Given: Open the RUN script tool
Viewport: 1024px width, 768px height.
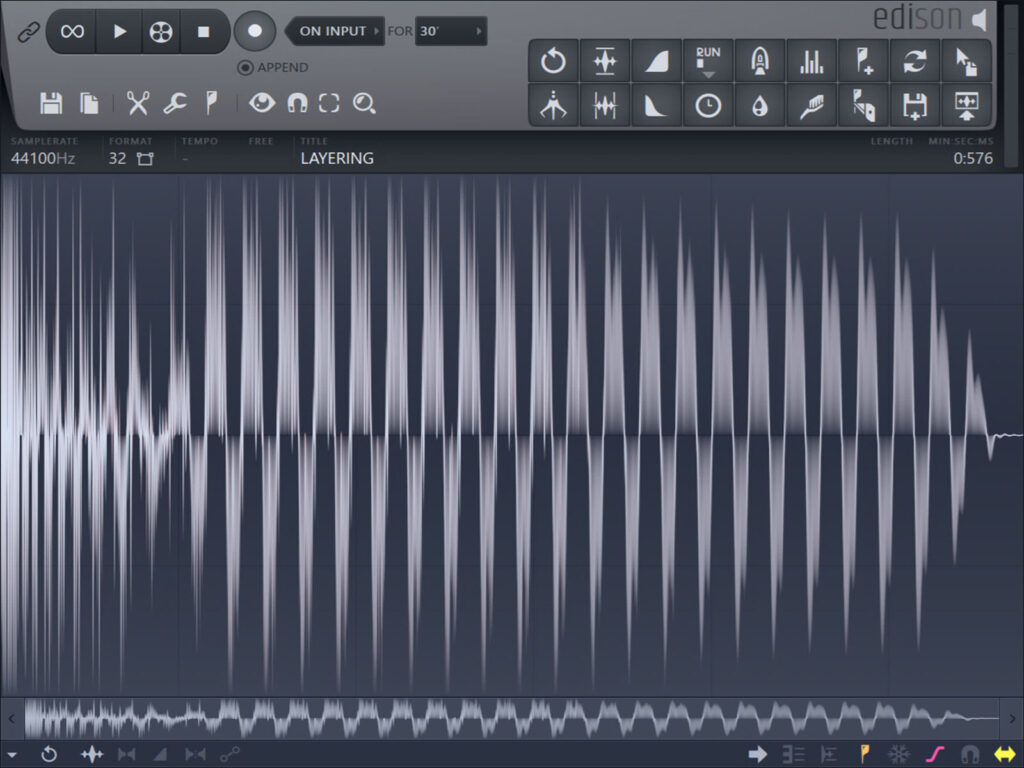Looking at the screenshot, I should point(708,61).
